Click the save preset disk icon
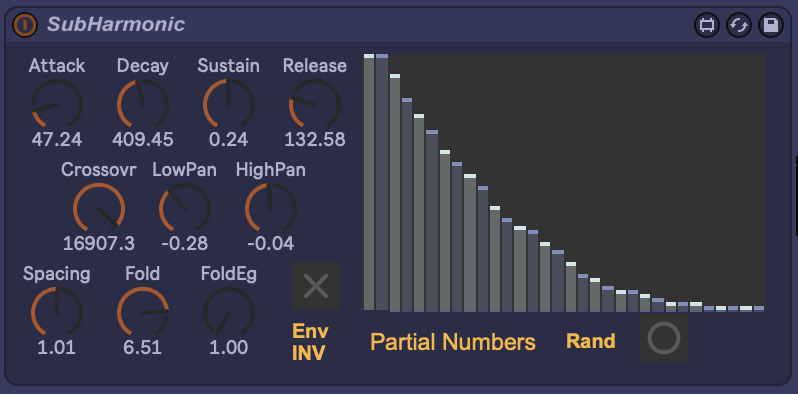798x394 pixels. (771, 25)
